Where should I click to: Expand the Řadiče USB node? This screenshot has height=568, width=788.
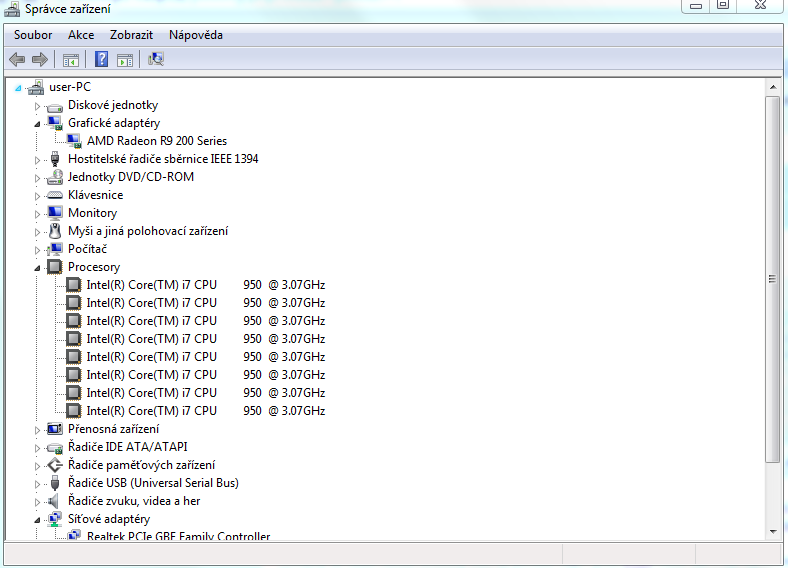pos(37,484)
